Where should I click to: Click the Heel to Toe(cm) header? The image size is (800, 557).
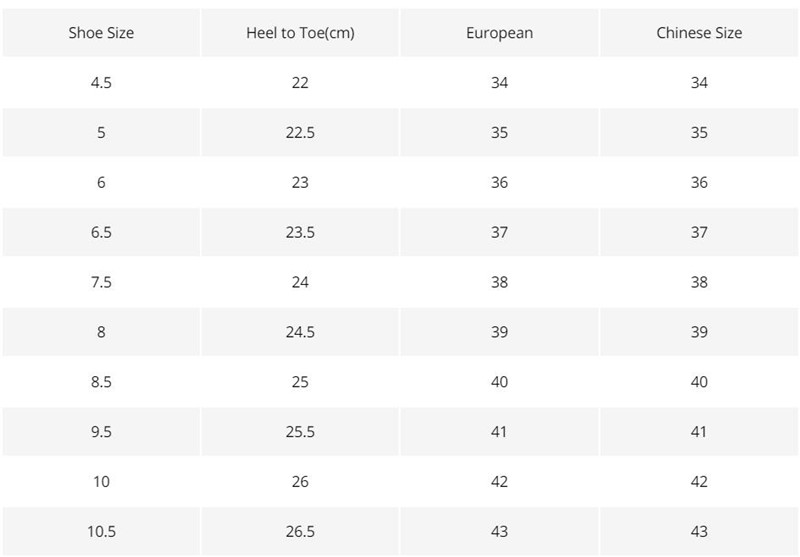click(x=300, y=33)
